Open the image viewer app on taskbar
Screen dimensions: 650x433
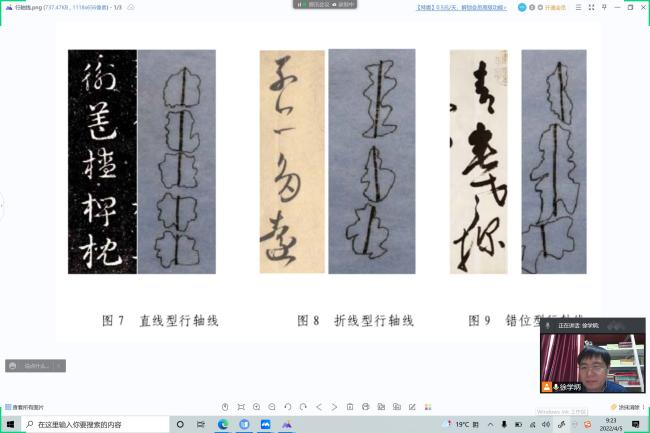tap(286, 424)
